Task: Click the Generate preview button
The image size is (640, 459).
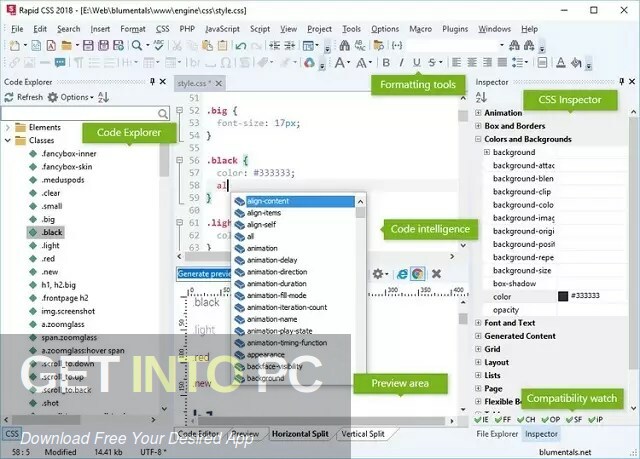Action: click(x=204, y=274)
